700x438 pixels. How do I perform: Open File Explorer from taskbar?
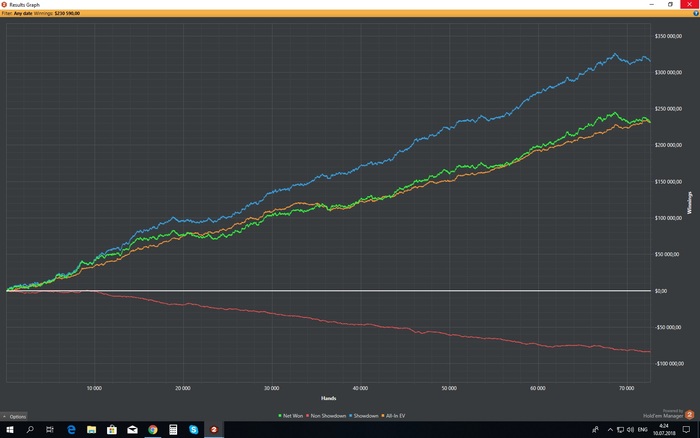coord(92,430)
